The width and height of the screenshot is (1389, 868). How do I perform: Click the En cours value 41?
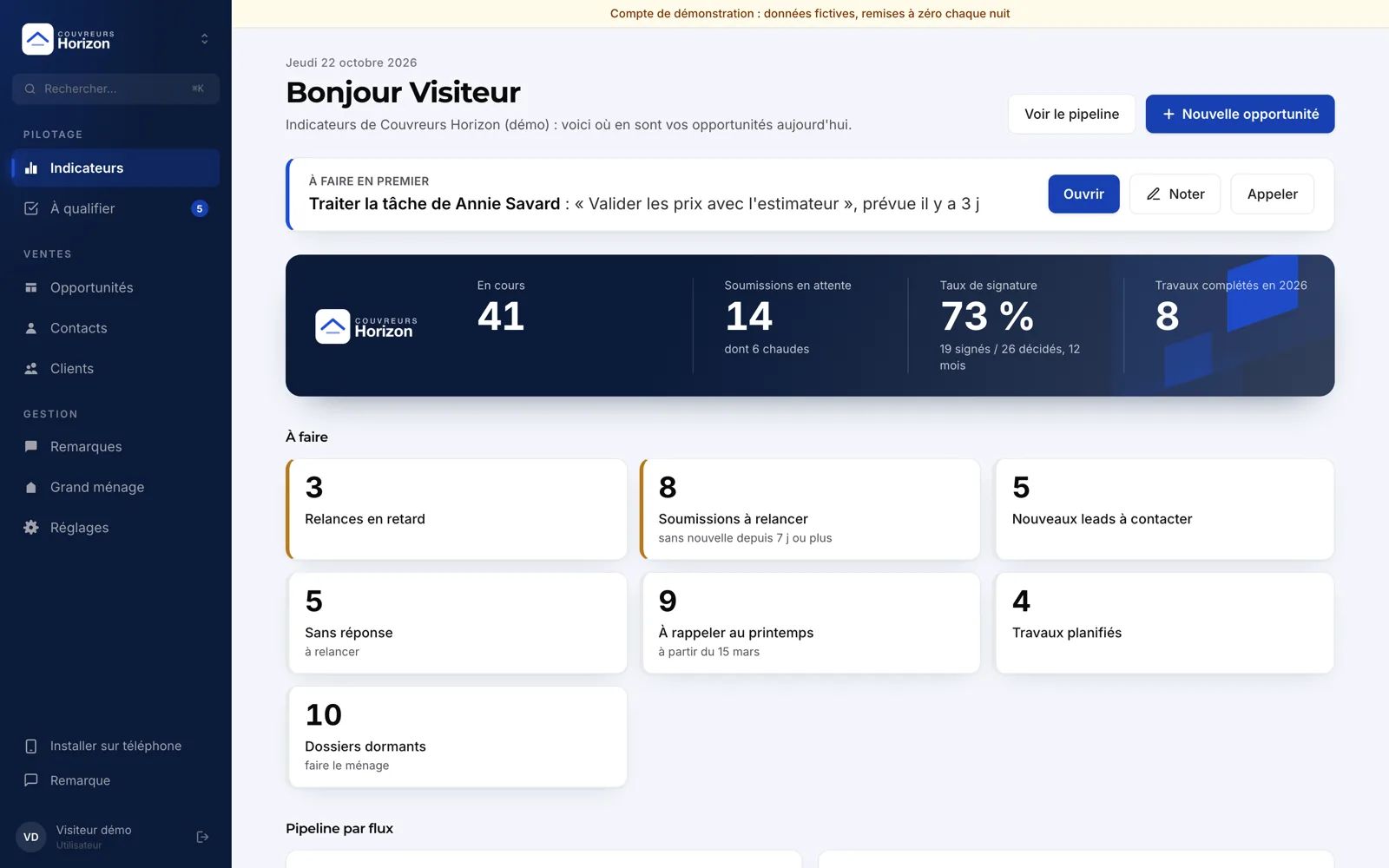pyautogui.click(x=501, y=316)
